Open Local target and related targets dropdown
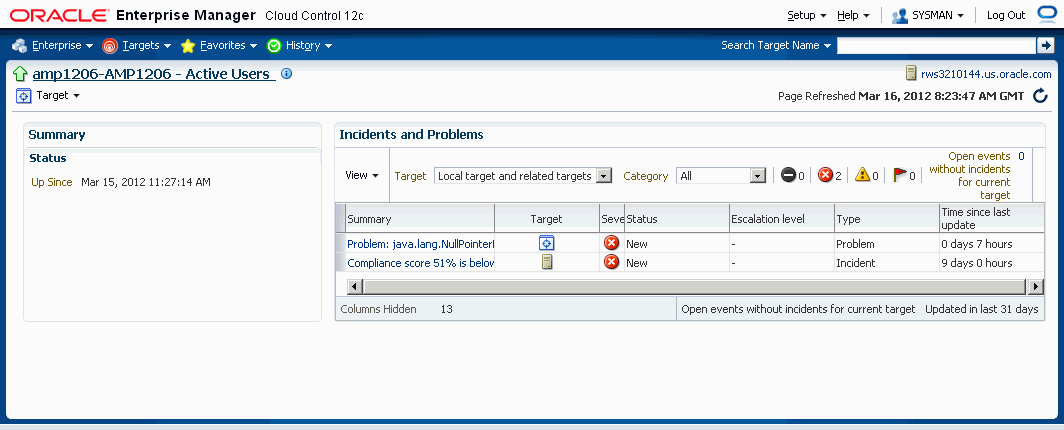Screen dimensions: 1064x430 522,176
